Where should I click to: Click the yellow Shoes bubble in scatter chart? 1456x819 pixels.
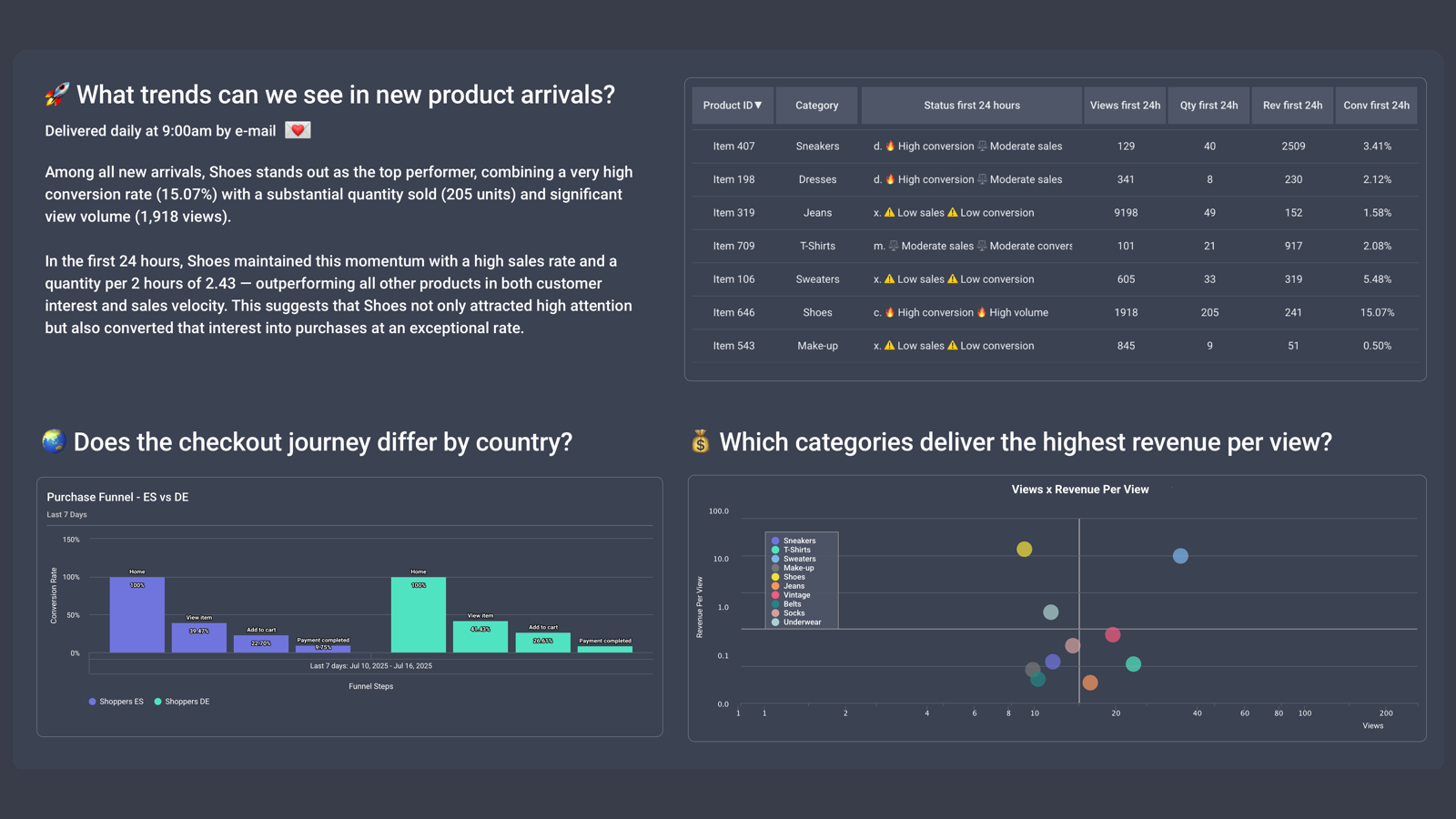click(x=1025, y=549)
